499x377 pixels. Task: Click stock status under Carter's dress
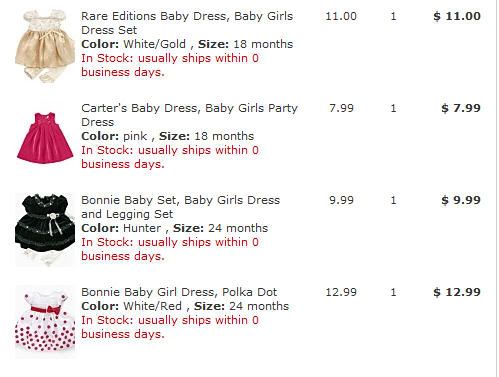[x=170, y=157]
